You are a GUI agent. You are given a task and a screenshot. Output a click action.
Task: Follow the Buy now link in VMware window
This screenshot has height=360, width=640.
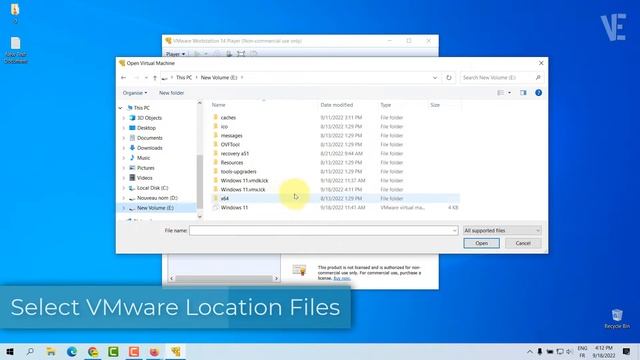tap(342, 278)
